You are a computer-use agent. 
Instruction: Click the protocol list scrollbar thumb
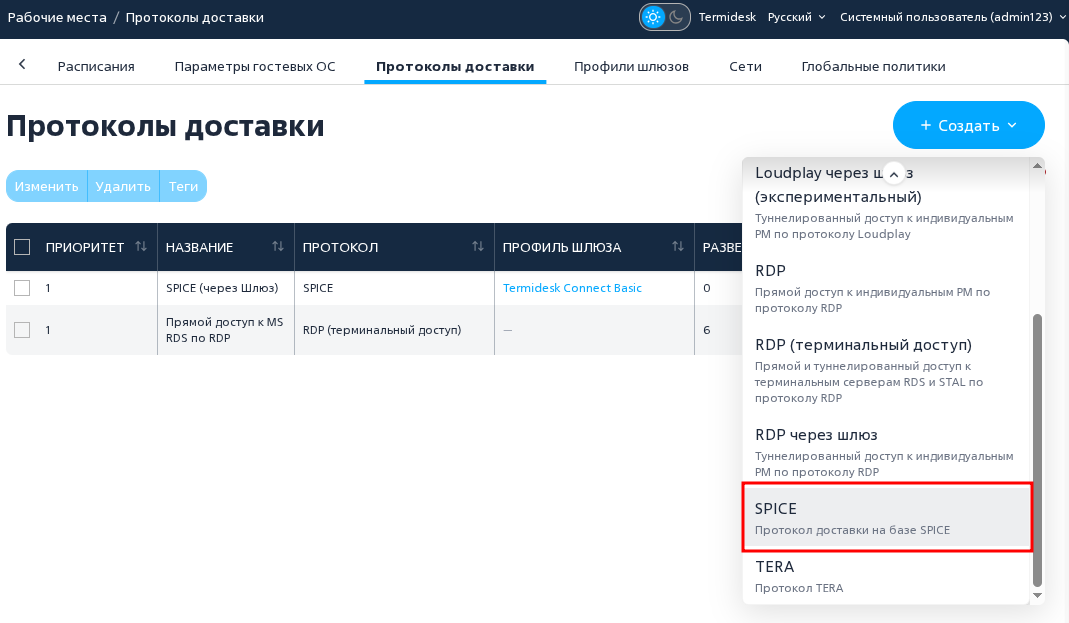(x=1038, y=450)
